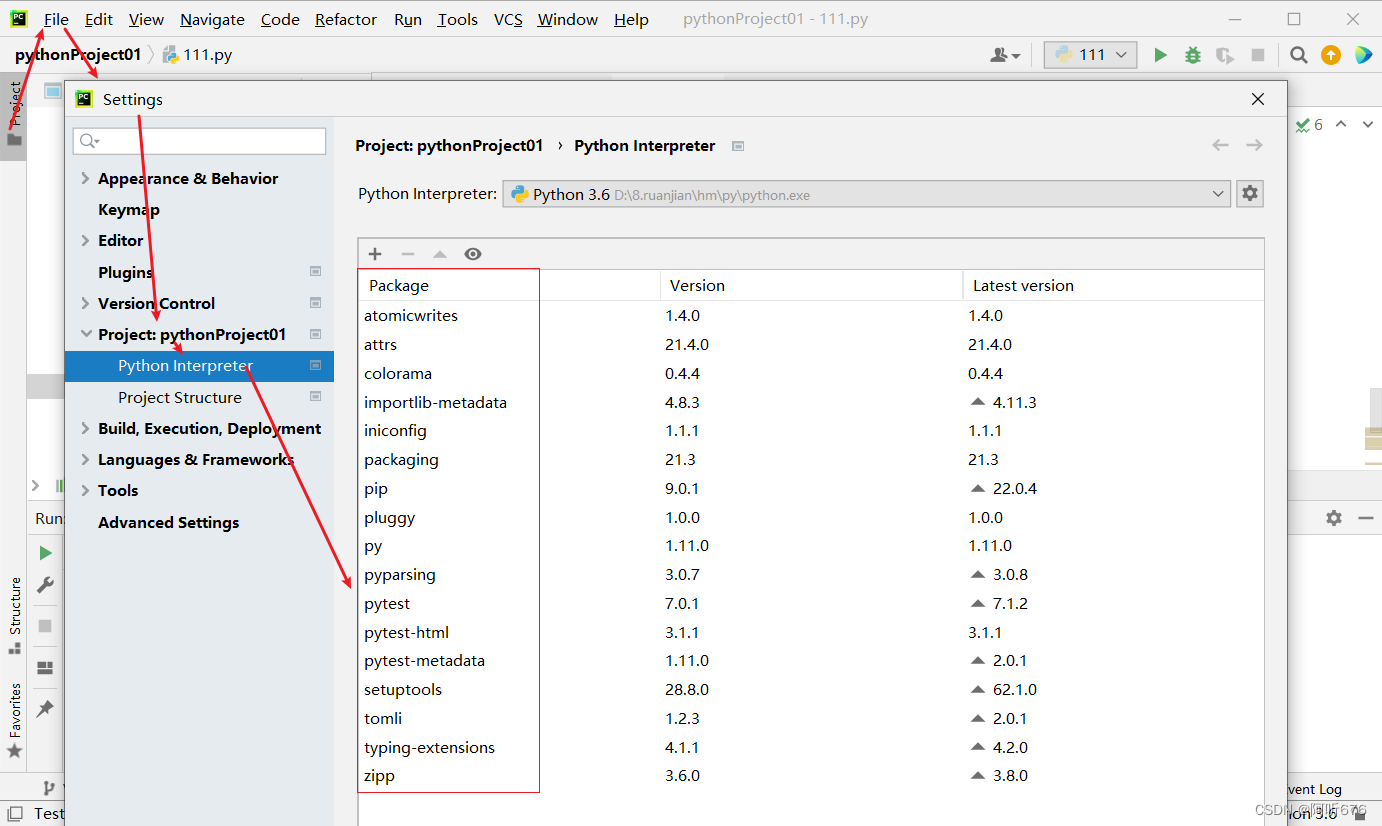This screenshot has height=826, width=1382.
Task: Expand the Appearance & Behavior section
Action: coord(84,178)
